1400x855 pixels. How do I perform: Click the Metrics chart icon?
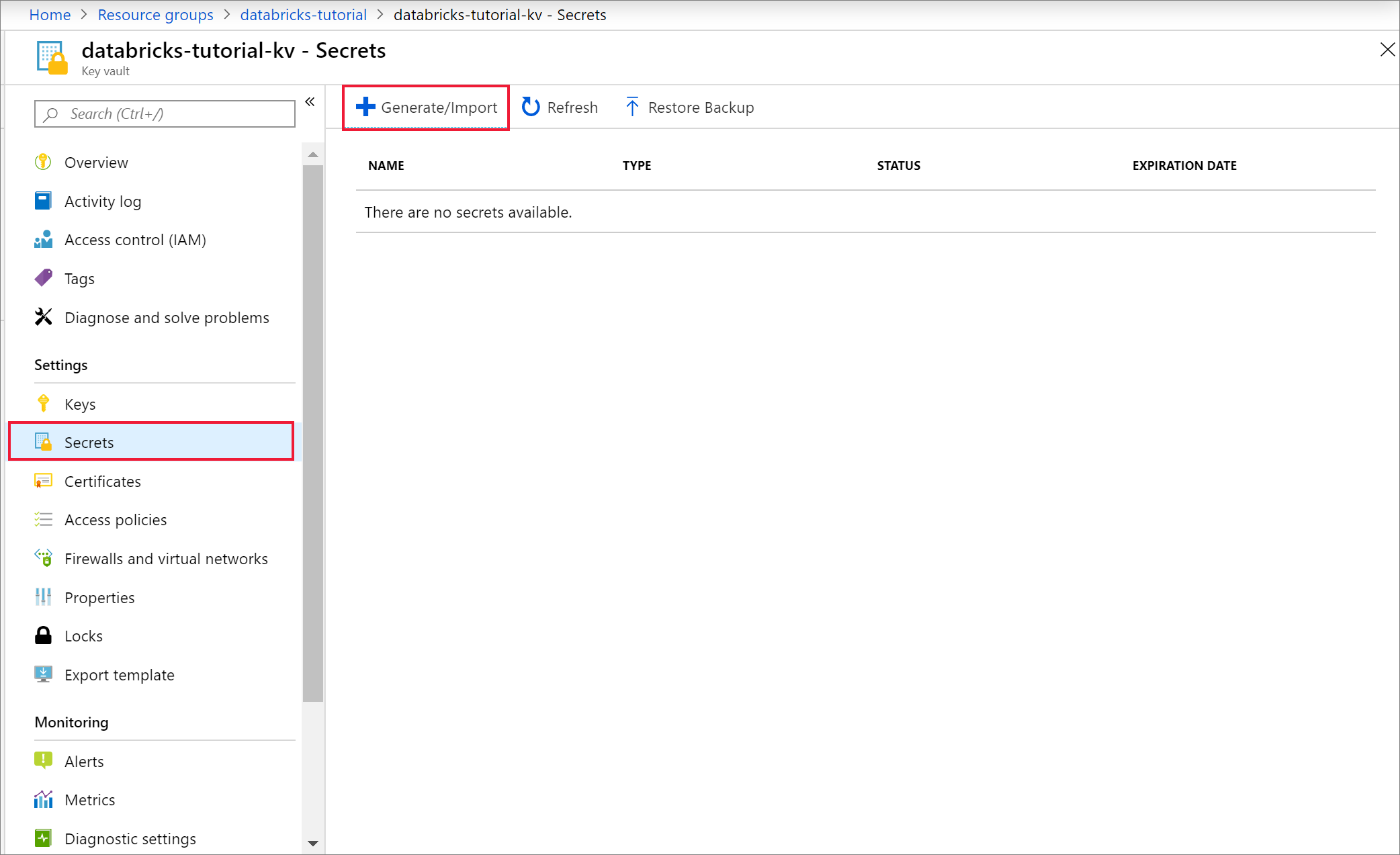click(44, 800)
